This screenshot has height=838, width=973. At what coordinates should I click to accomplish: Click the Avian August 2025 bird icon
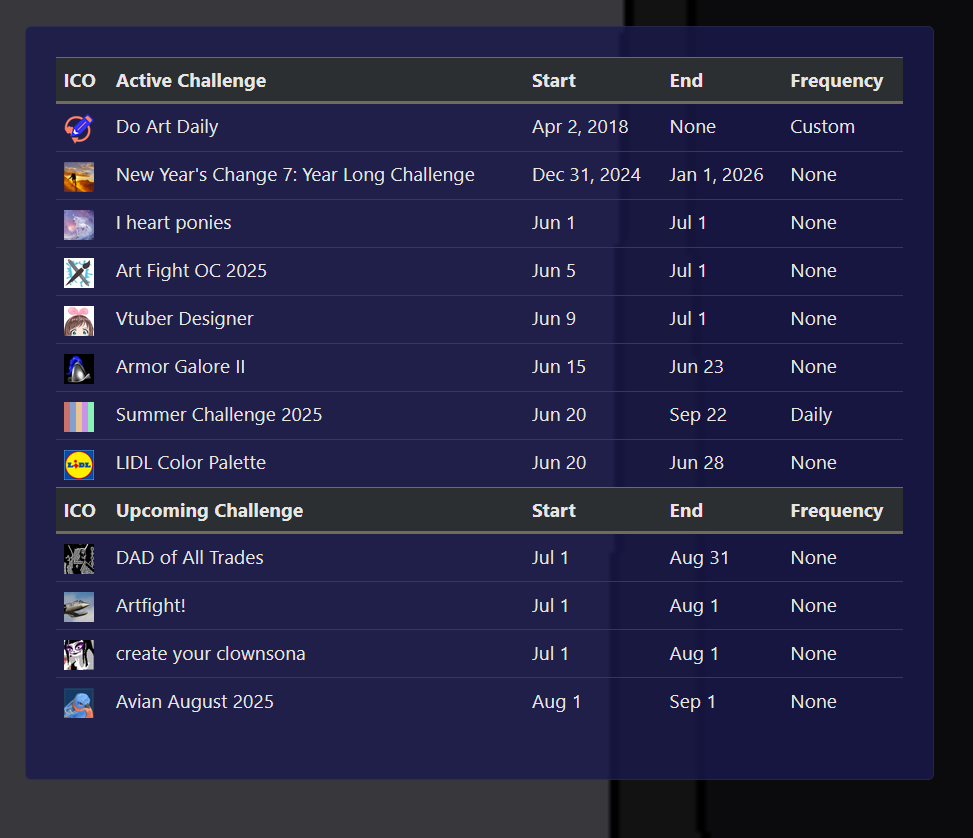click(x=79, y=703)
